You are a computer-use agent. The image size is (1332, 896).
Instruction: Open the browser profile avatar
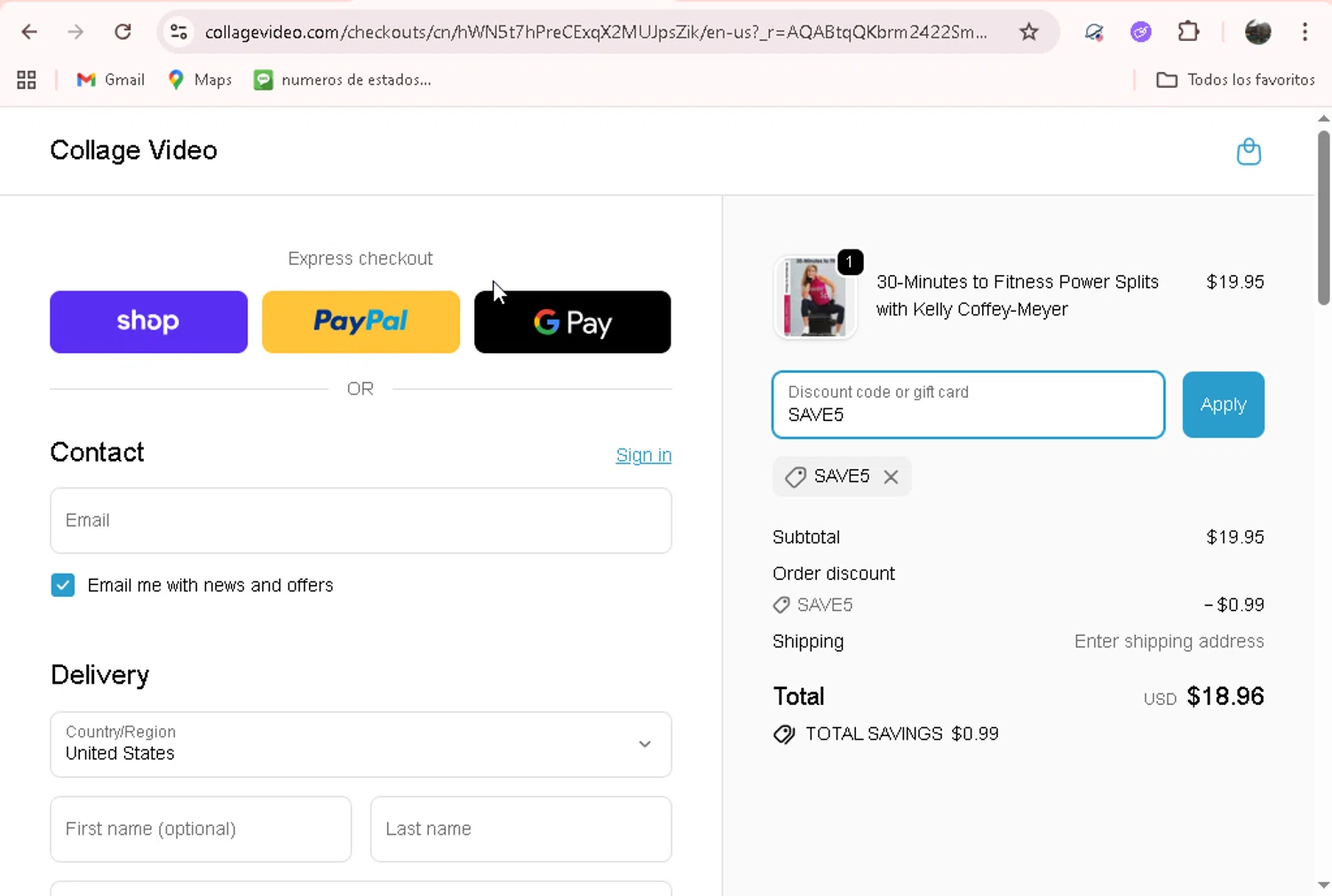(x=1257, y=32)
